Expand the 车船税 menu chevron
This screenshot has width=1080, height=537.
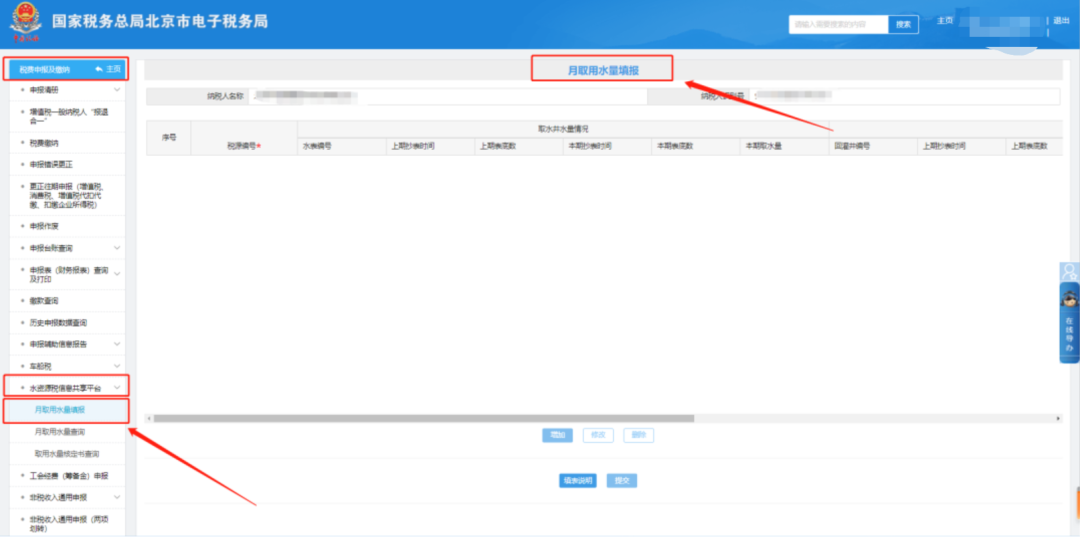(117, 366)
